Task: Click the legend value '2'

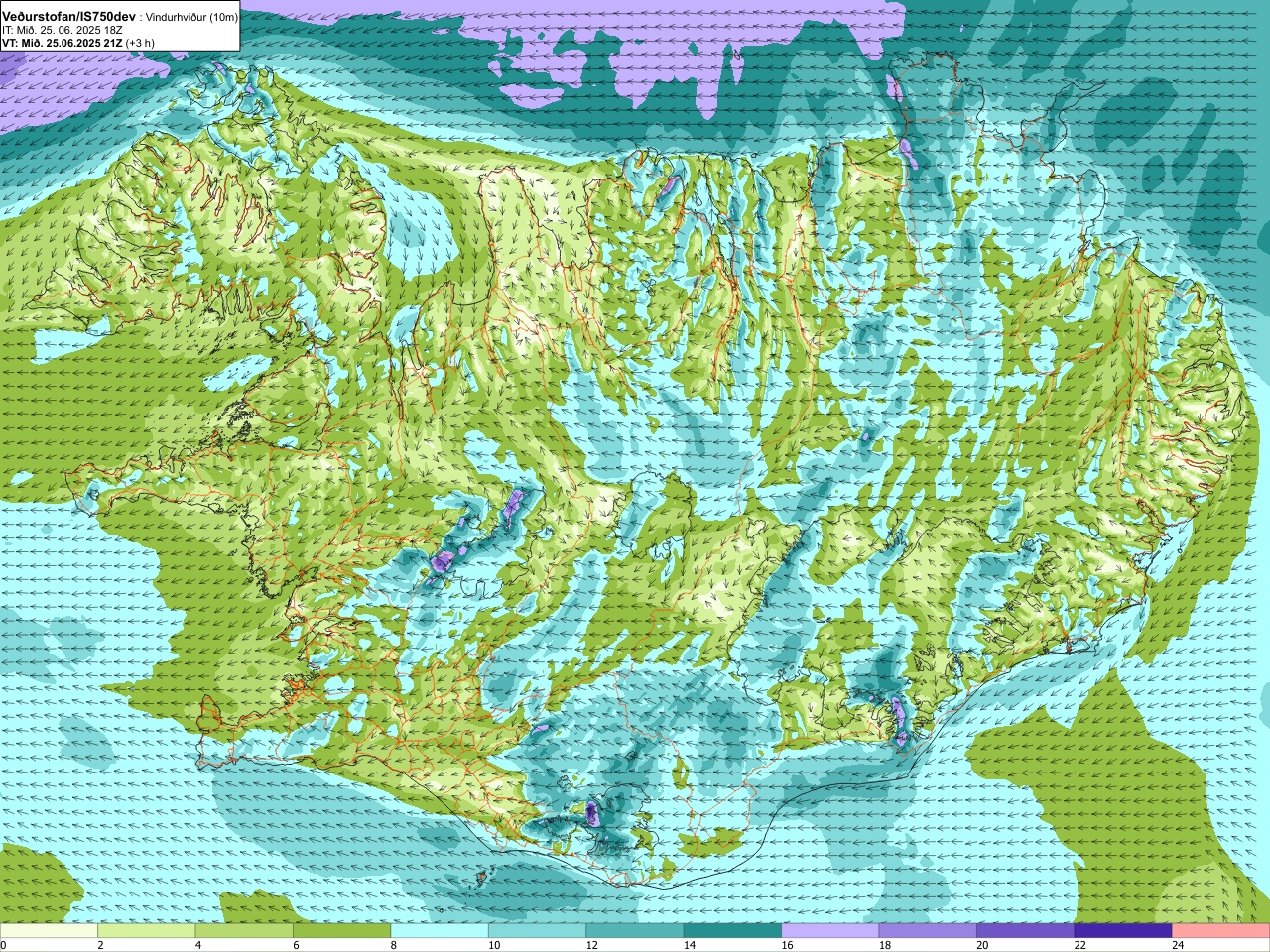Action: (100, 945)
